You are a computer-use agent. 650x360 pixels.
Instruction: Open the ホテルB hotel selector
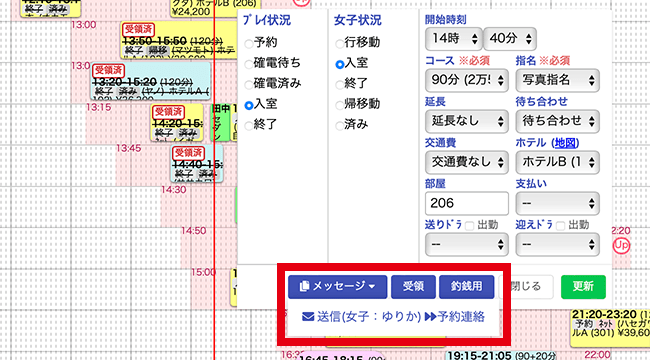(x=558, y=162)
